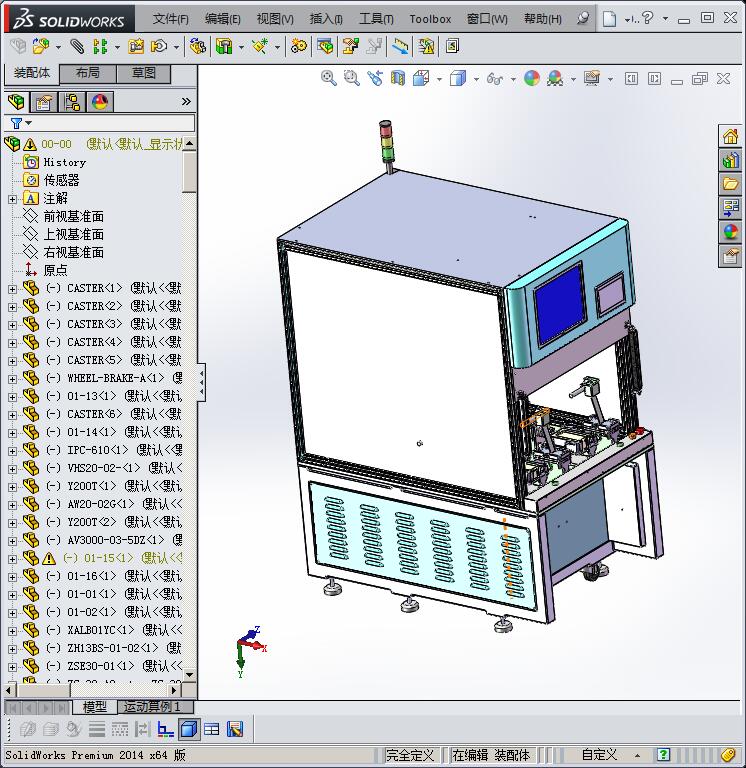Click the quick help question mark in status bar
Screen dimensions: 746x768
pos(664,755)
